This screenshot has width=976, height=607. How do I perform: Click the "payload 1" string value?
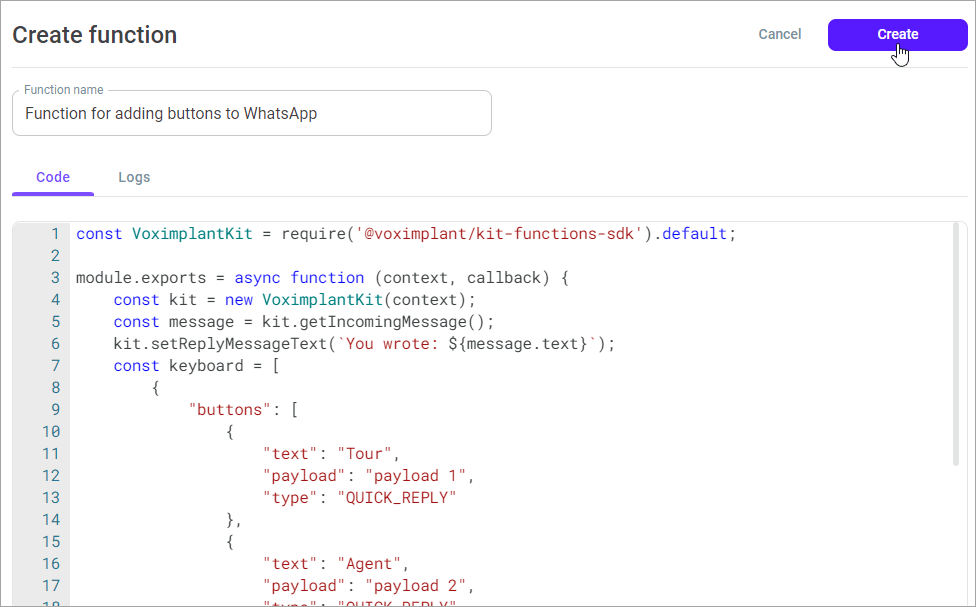click(x=416, y=476)
